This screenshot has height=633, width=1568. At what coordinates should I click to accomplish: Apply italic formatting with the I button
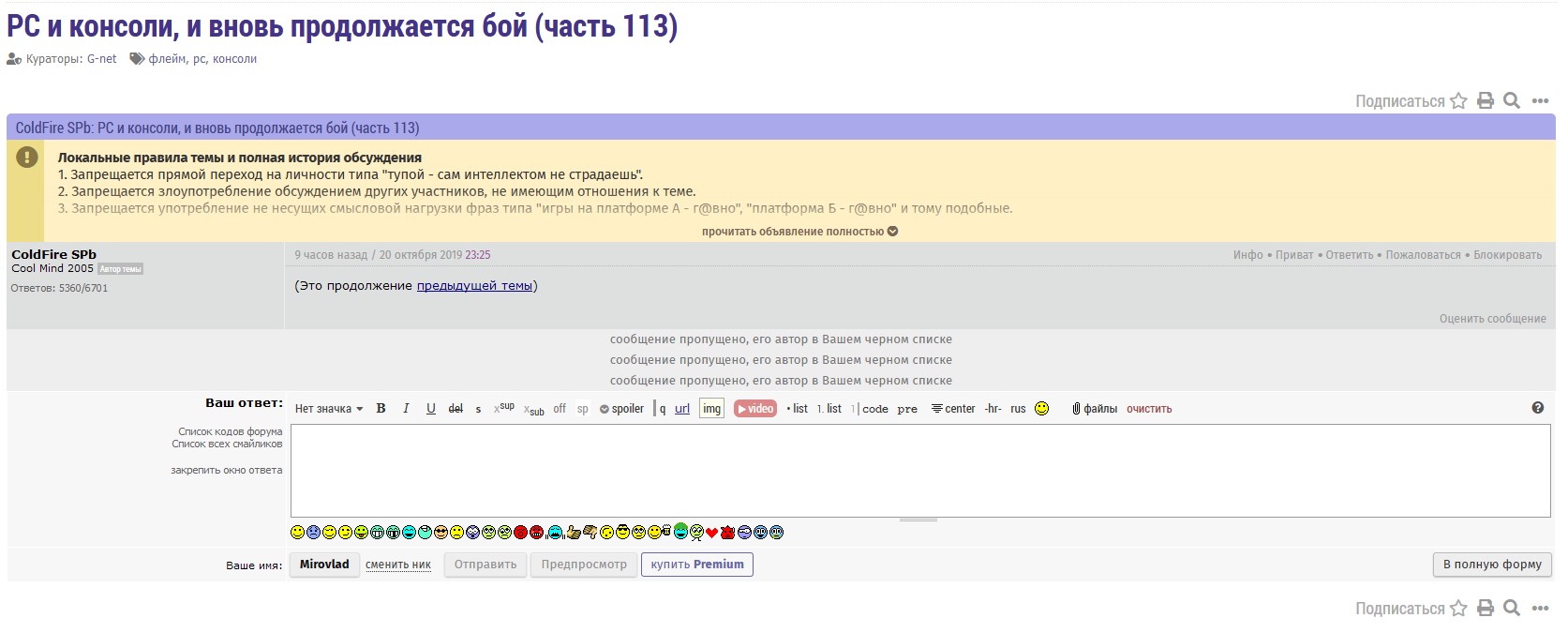pos(406,409)
